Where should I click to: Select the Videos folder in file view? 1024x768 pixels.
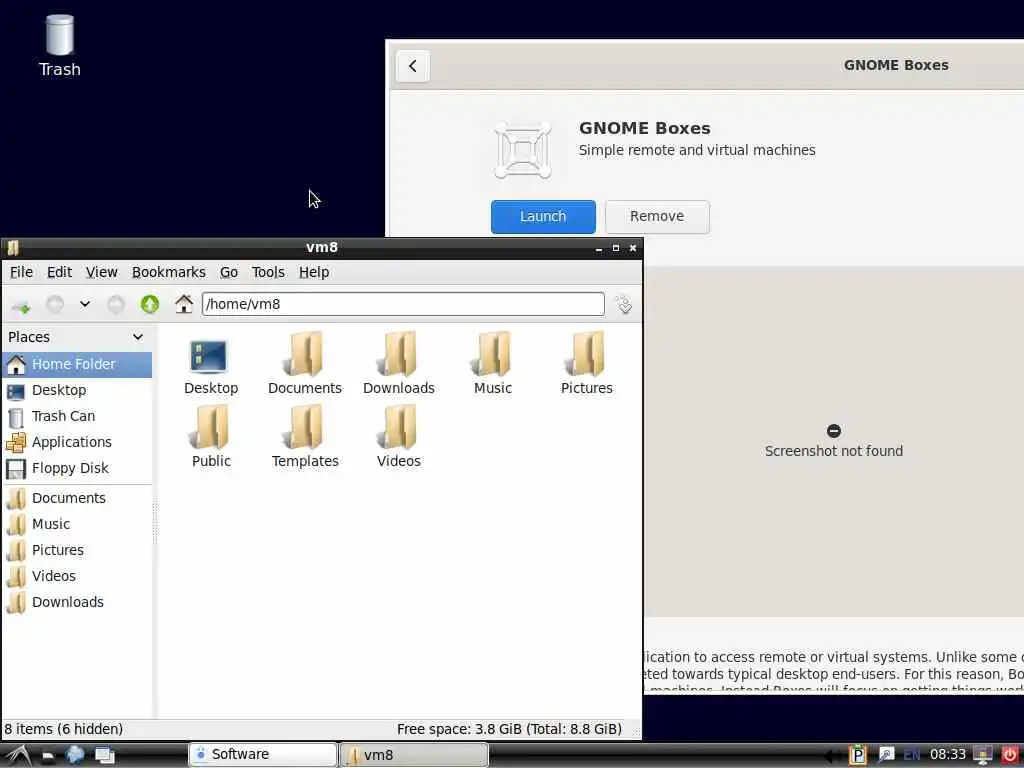click(399, 437)
